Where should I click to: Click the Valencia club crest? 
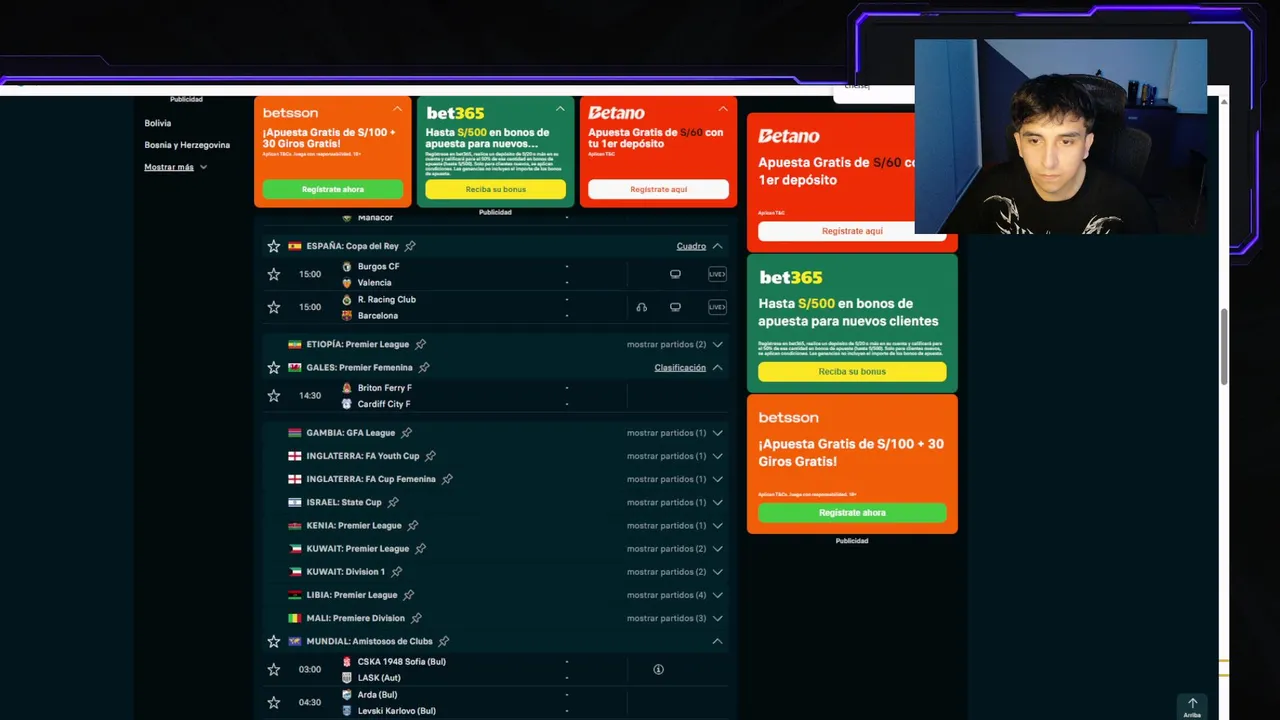coord(347,283)
